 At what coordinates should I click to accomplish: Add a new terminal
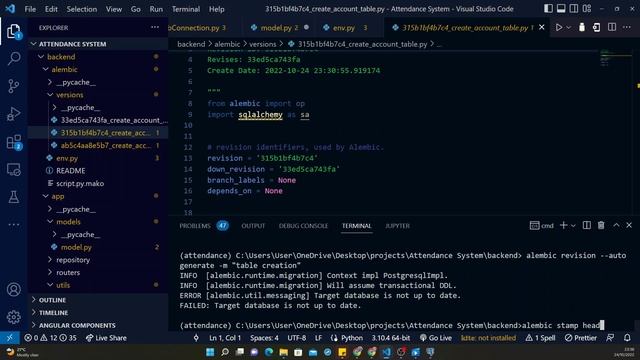click(563, 225)
